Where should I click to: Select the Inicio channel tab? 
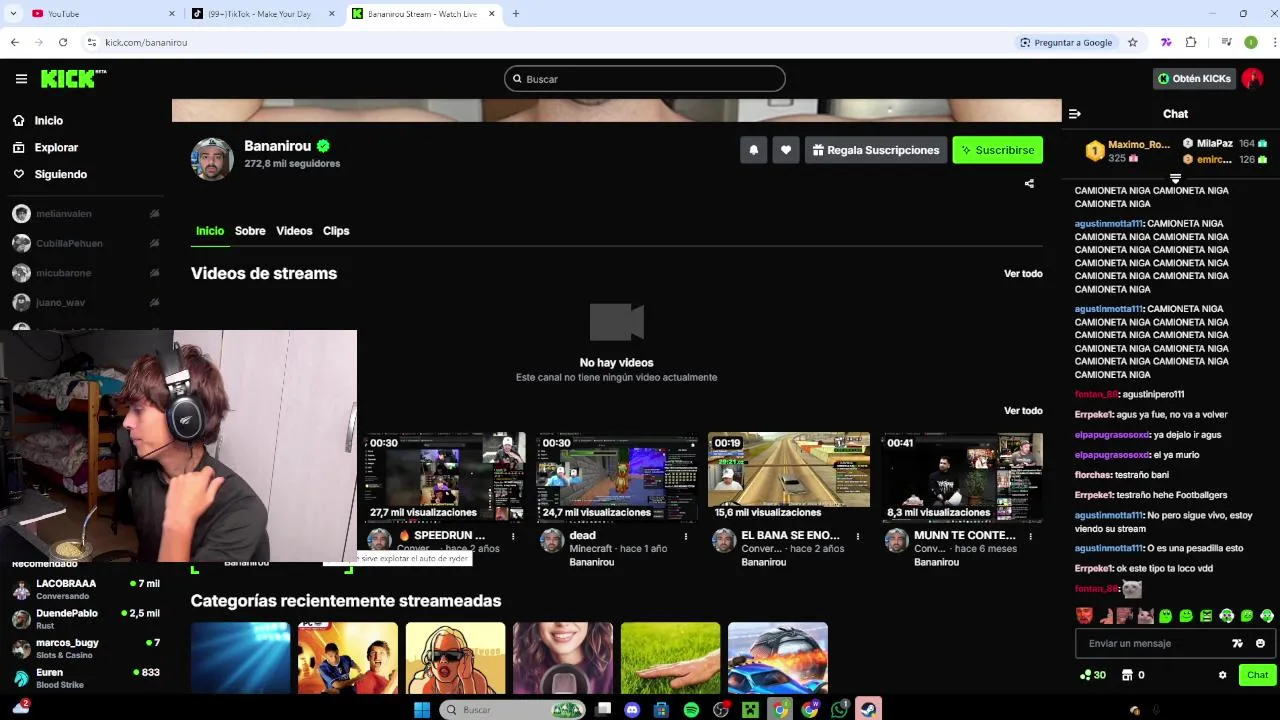[210, 231]
